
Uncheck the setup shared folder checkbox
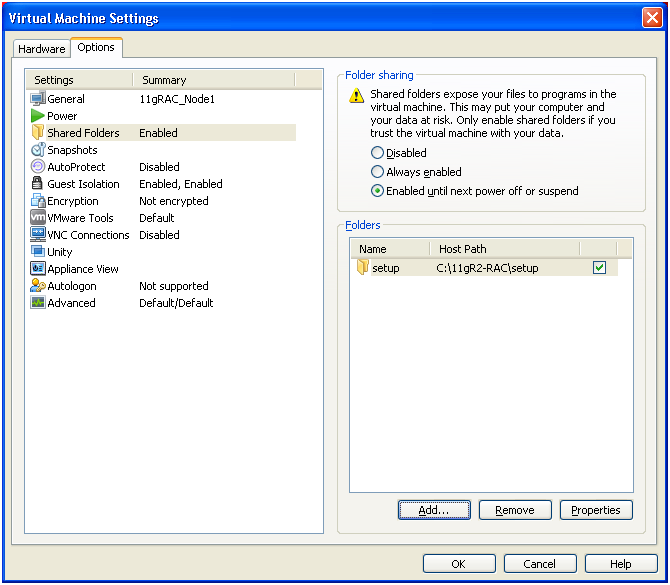599,268
